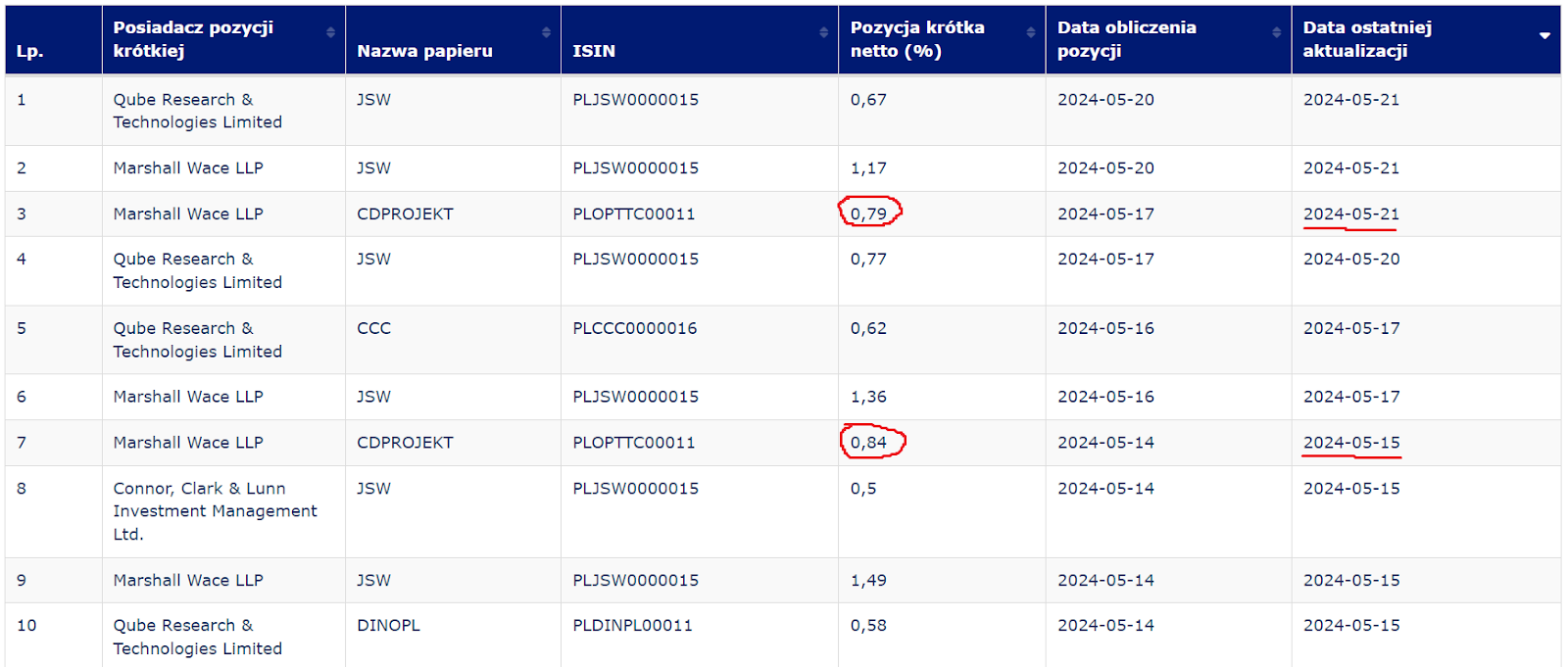The image size is (1568, 667).
Task: Click the 0,5 short position cell
Action: pos(863,488)
